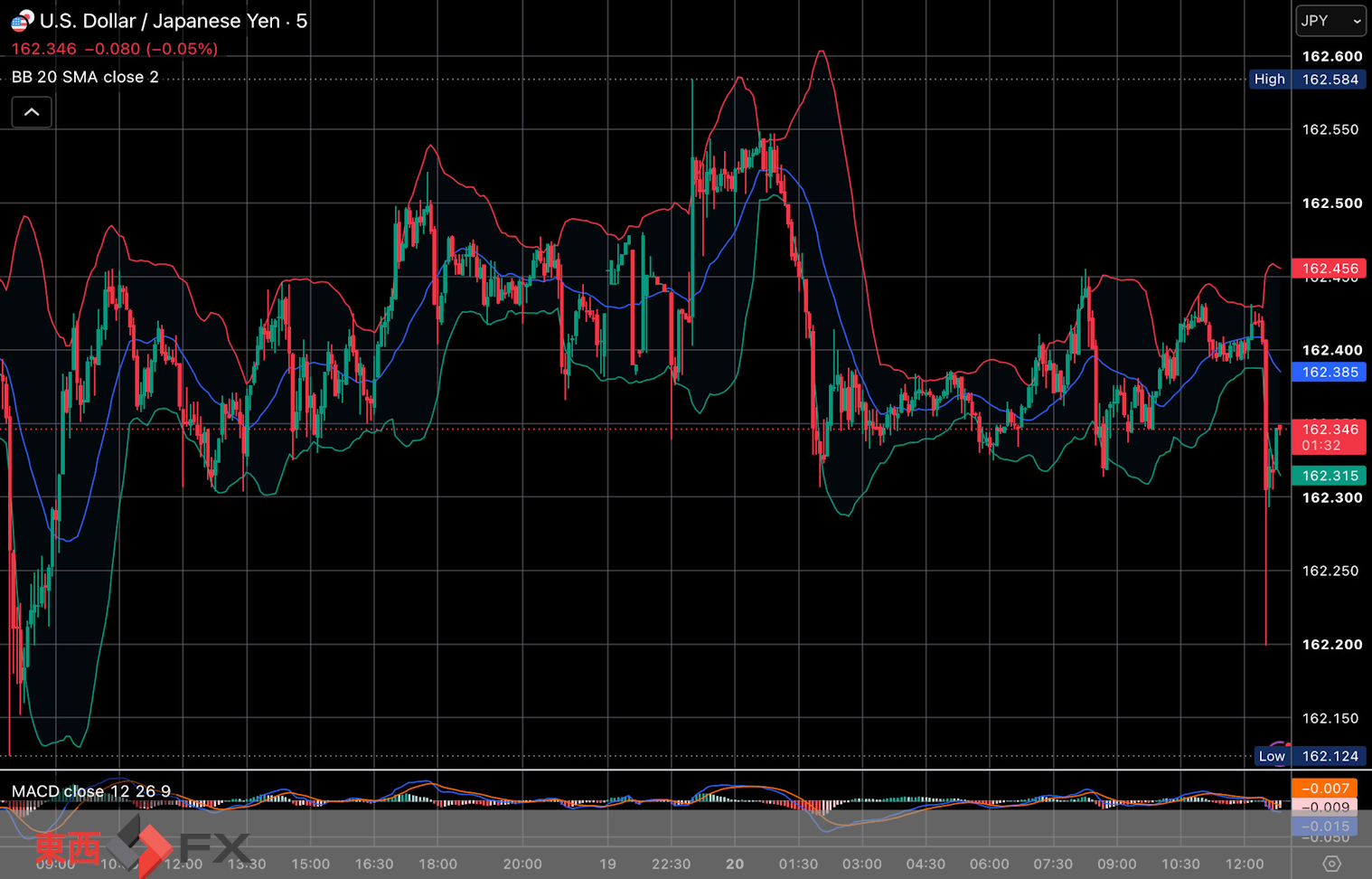Open chart settings hexagon gear icon

click(1331, 864)
